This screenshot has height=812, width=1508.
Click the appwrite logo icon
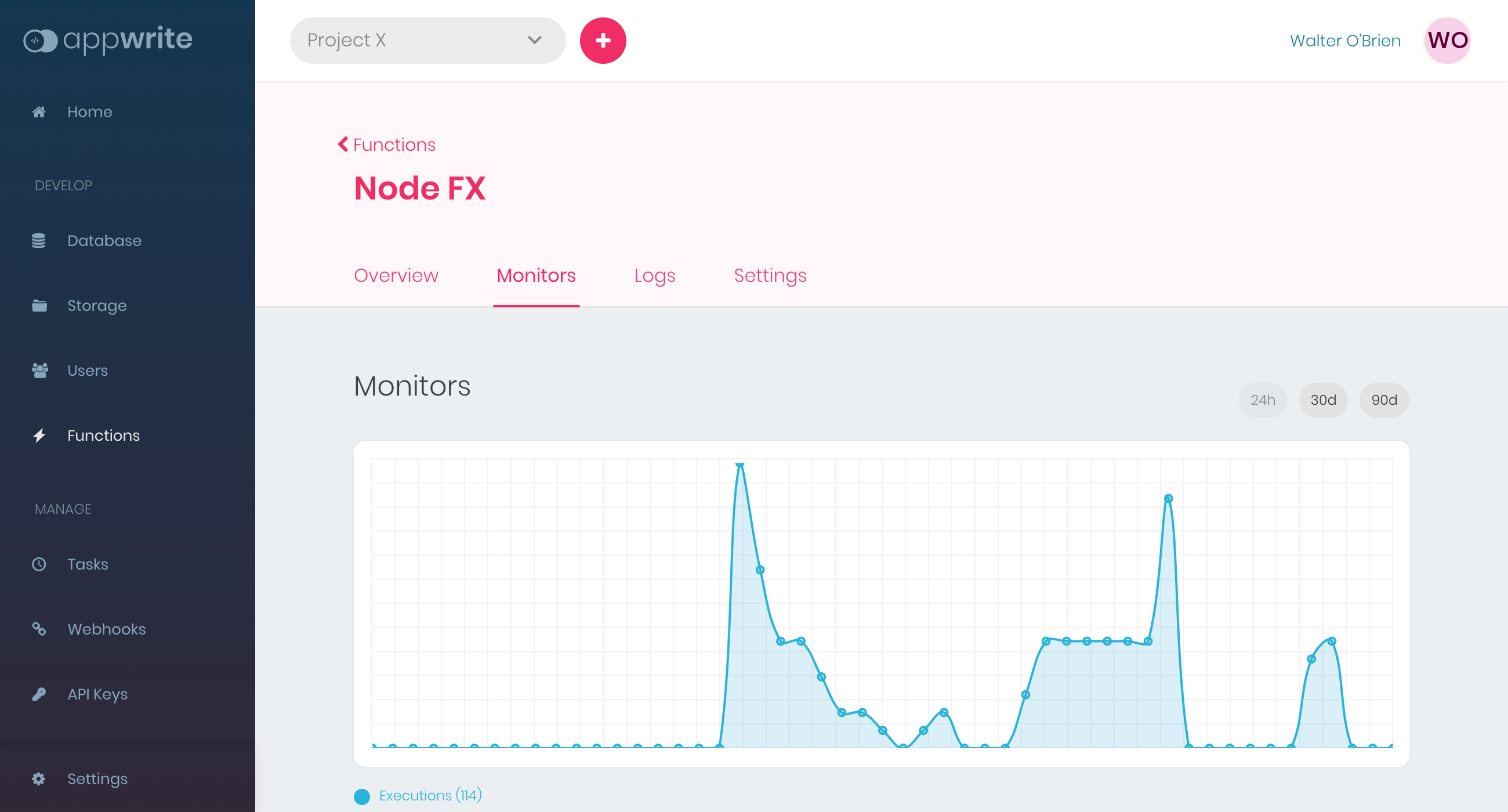[40, 41]
